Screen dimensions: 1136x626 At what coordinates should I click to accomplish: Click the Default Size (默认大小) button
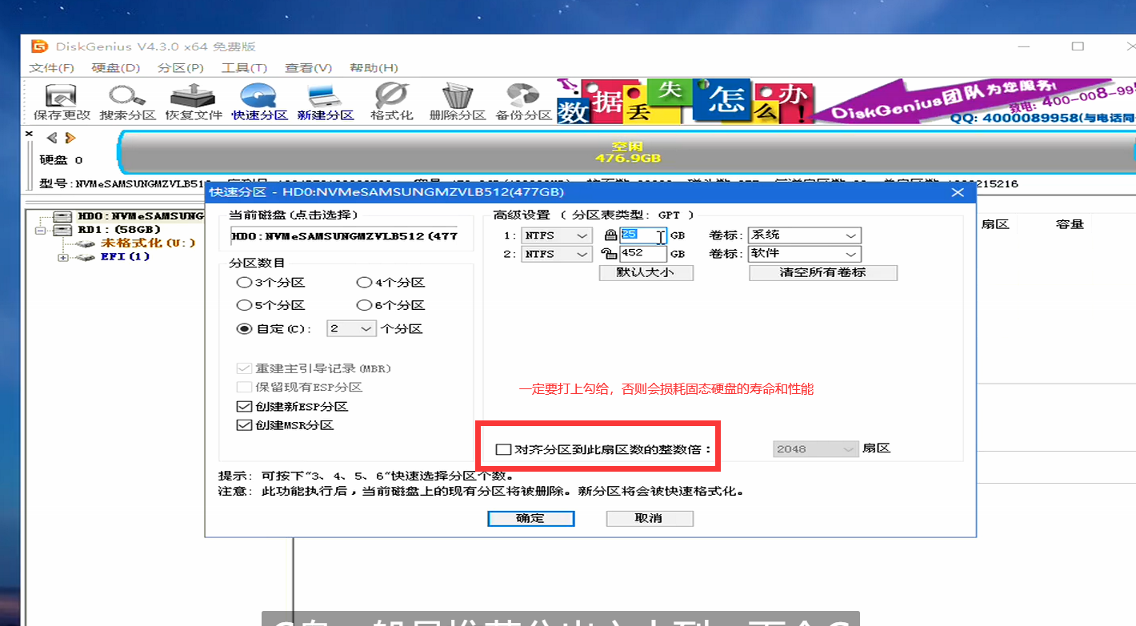click(x=646, y=273)
